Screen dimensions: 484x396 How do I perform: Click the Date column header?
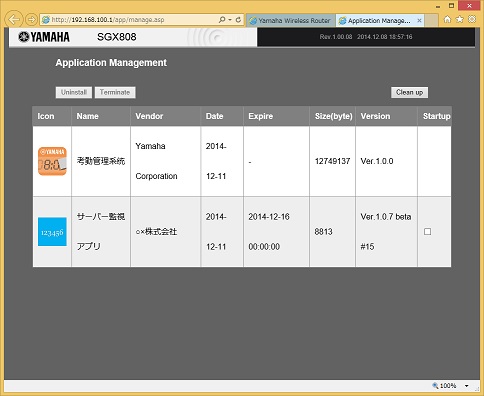point(222,116)
